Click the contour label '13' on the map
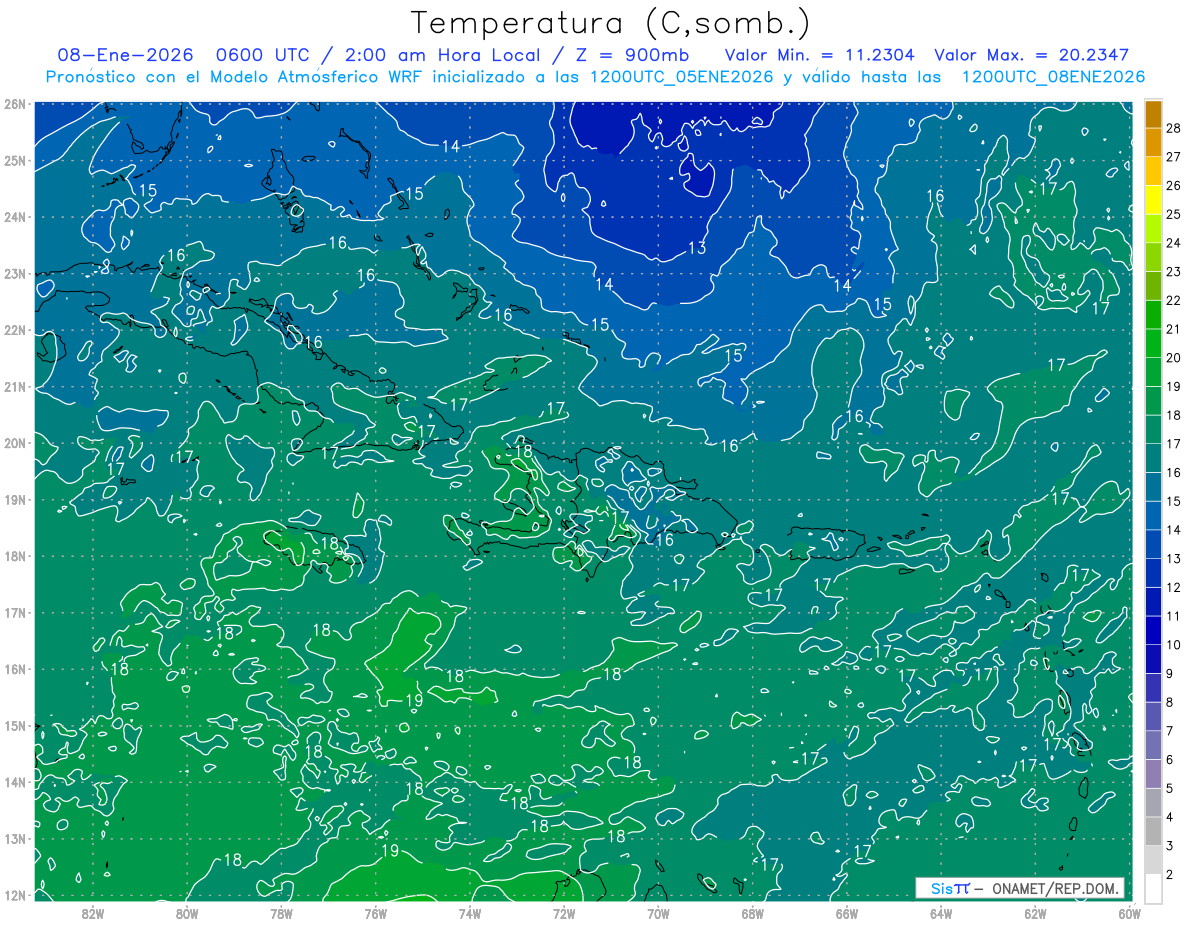This screenshot has height=927, width=1200. click(x=697, y=247)
